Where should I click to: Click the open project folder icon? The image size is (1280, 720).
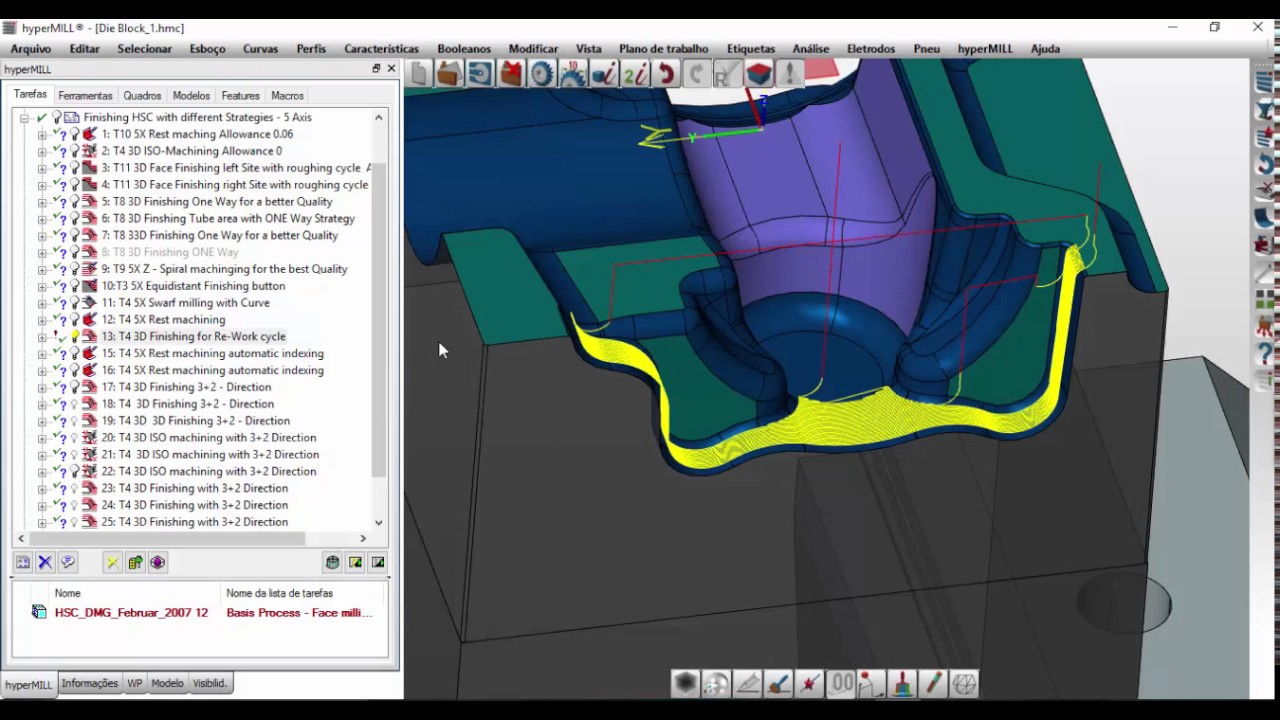coord(449,73)
